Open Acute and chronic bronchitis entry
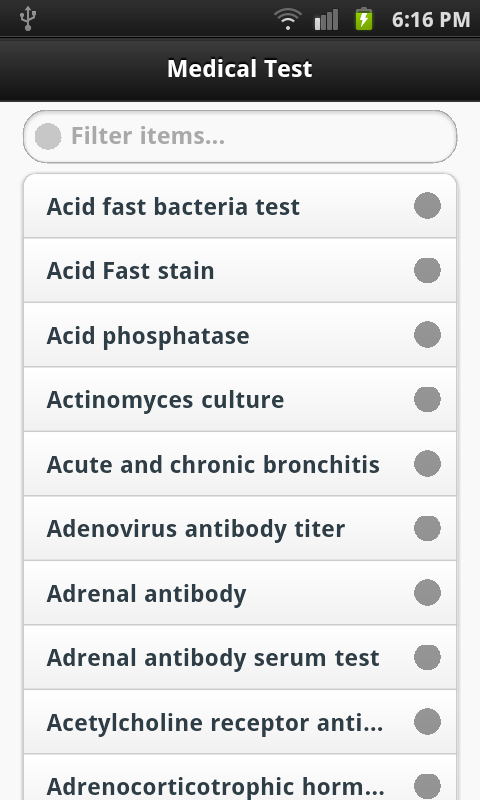Image resolution: width=480 pixels, height=800 pixels. pyautogui.click(x=240, y=464)
